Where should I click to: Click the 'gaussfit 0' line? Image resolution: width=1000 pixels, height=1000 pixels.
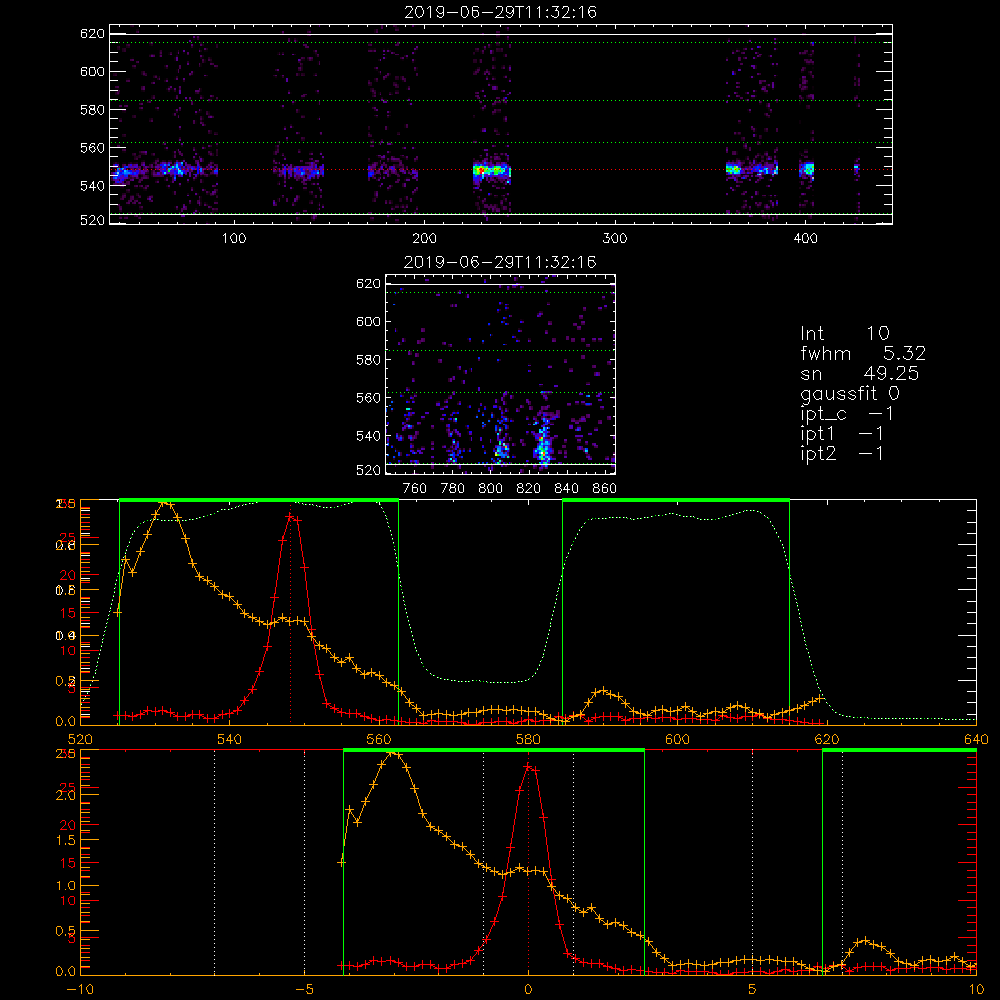tap(850, 393)
